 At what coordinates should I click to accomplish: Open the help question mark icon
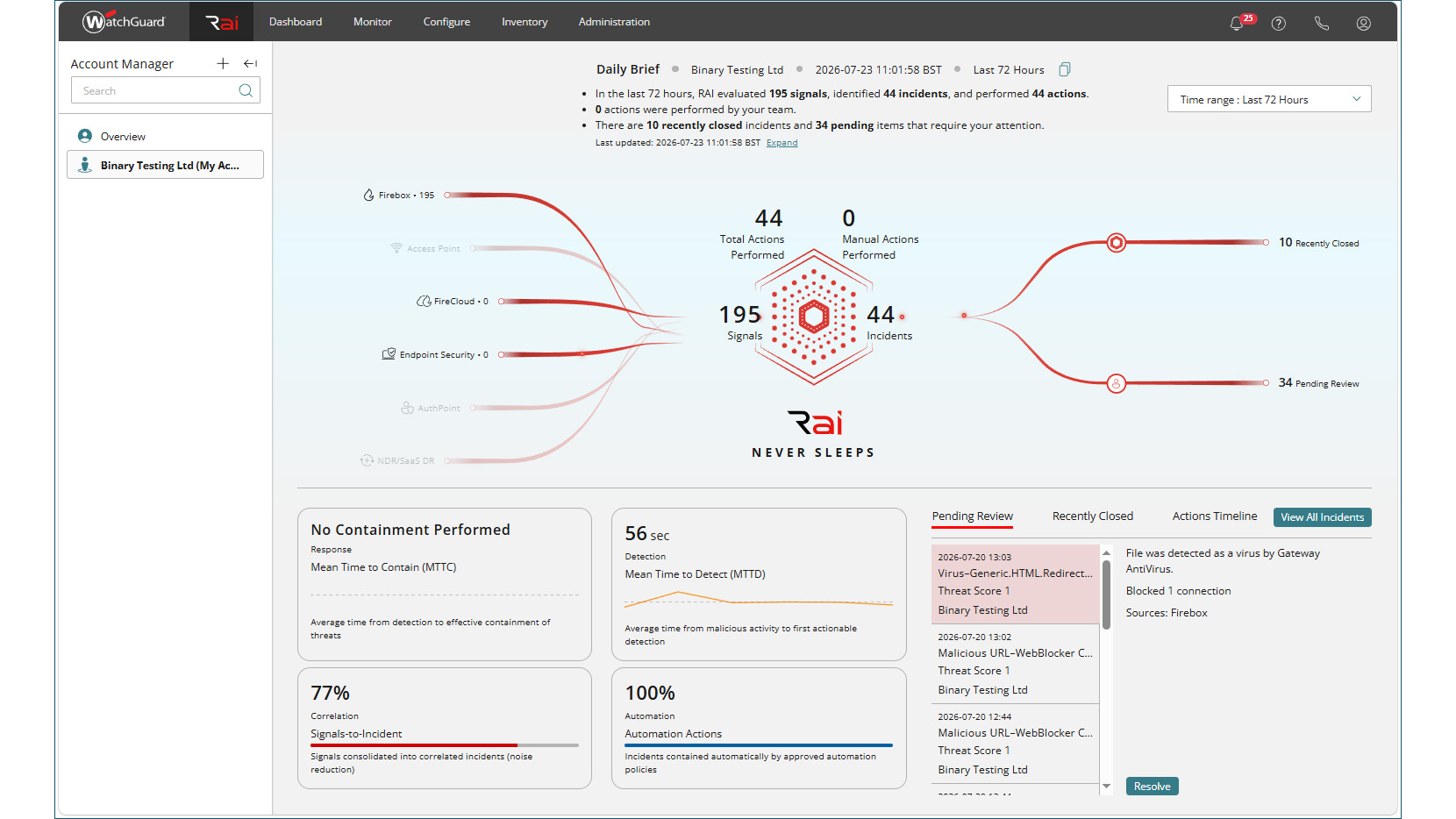point(1279,24)
